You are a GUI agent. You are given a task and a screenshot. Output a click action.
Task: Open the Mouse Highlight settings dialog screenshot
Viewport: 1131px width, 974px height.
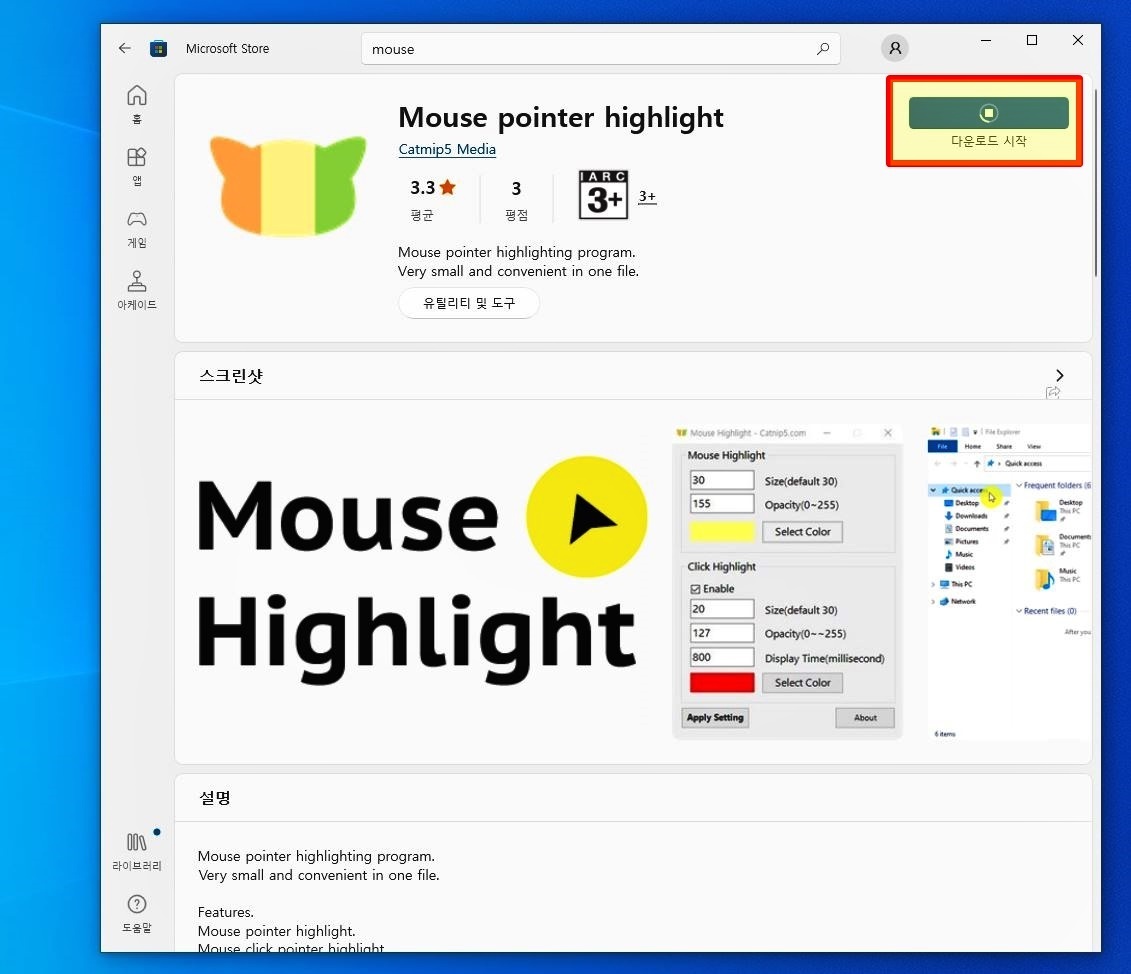(x=787, y=582)
